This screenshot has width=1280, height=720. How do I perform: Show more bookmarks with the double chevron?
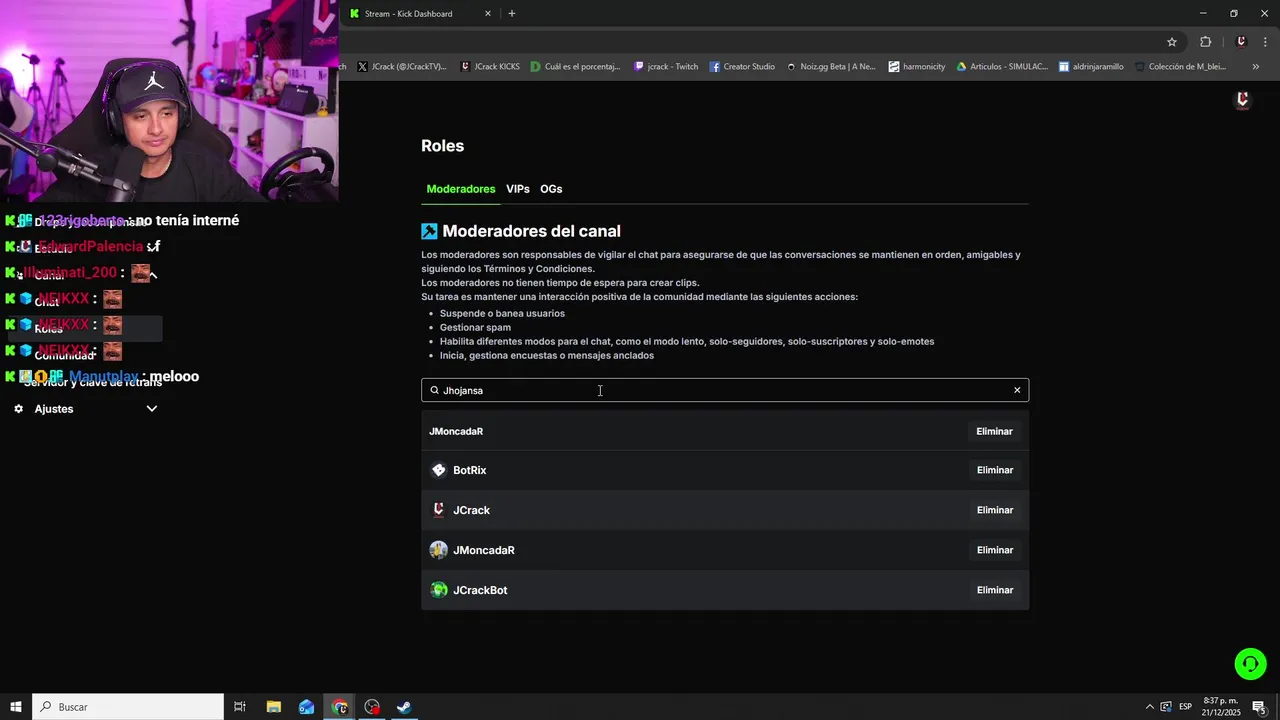pos(1256,67)
